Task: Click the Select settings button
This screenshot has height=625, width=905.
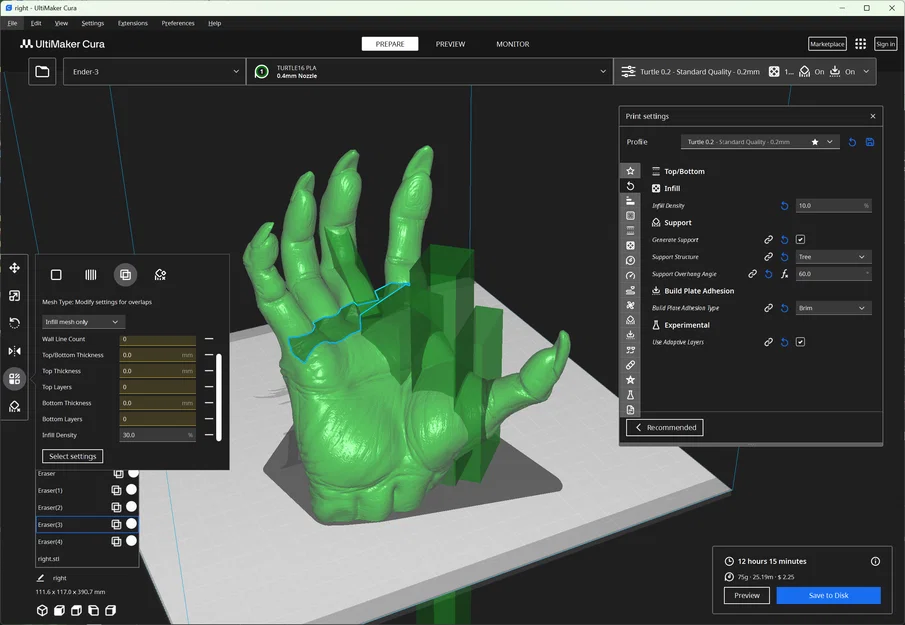Action: (73, 456)
